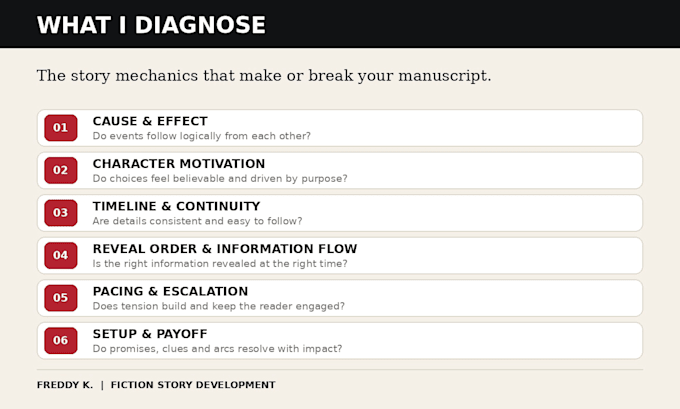Select the Reveal Order & Information Flow heading

[x=225, y=249]
